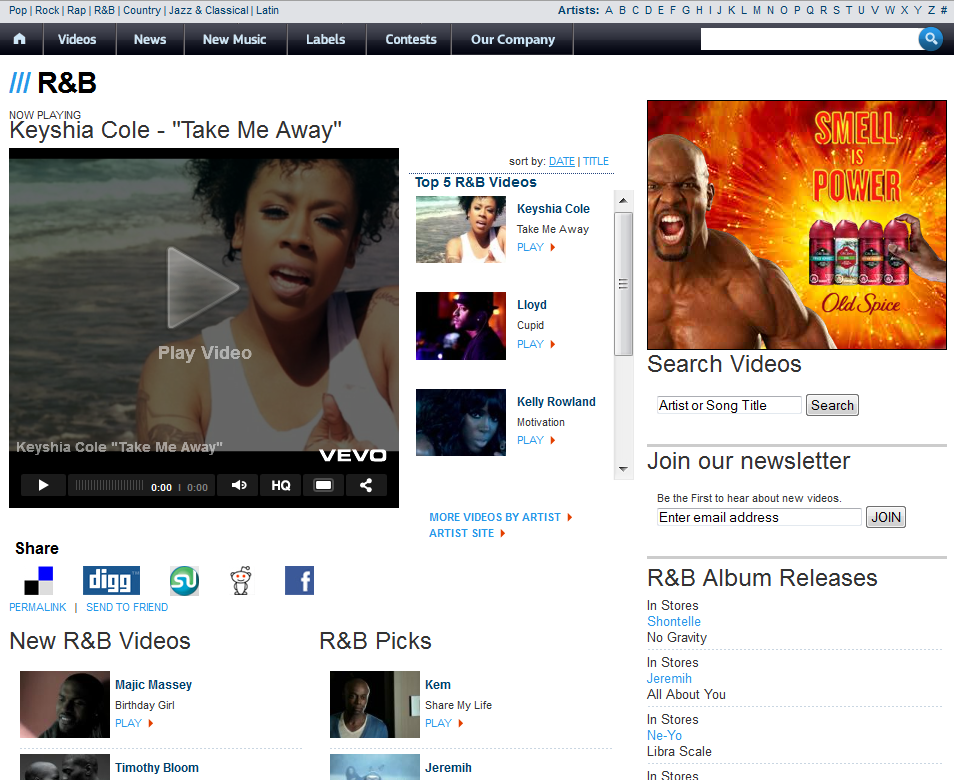Screen dimensions: 954x780
Task: Open the Majic Massey video thumbnail
Action: tap(64, 705)
